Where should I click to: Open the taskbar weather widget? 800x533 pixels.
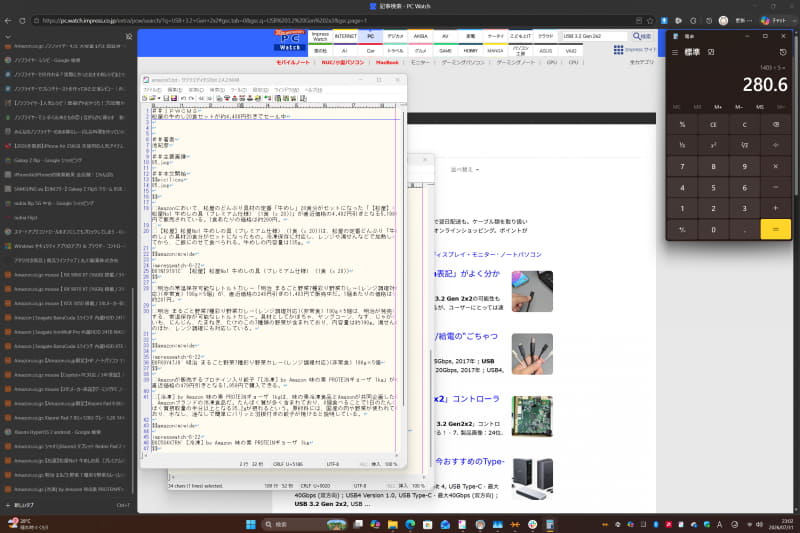(x=28, y=524)
